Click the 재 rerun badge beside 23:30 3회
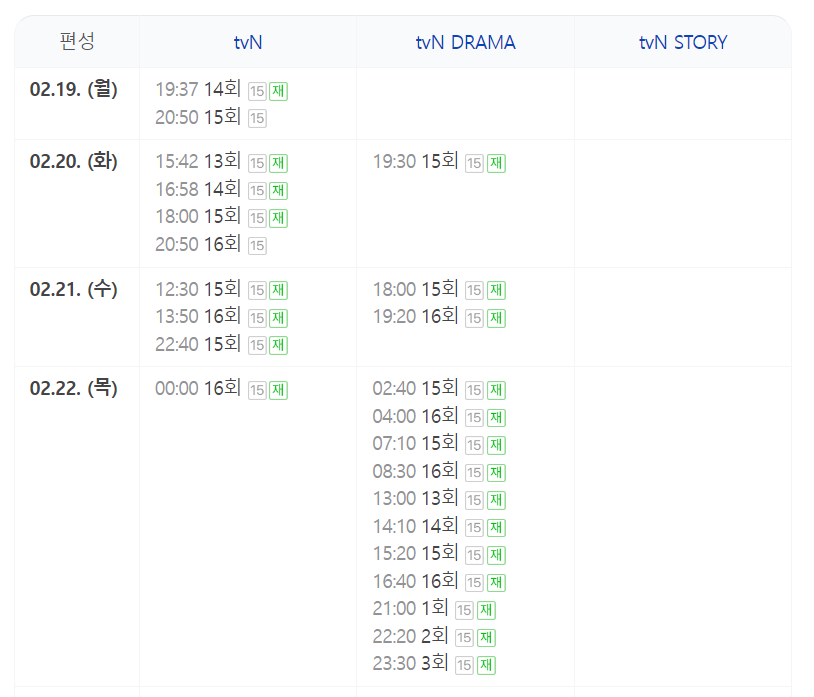Viewport: 814px width, 697px height. click(486, 665)
